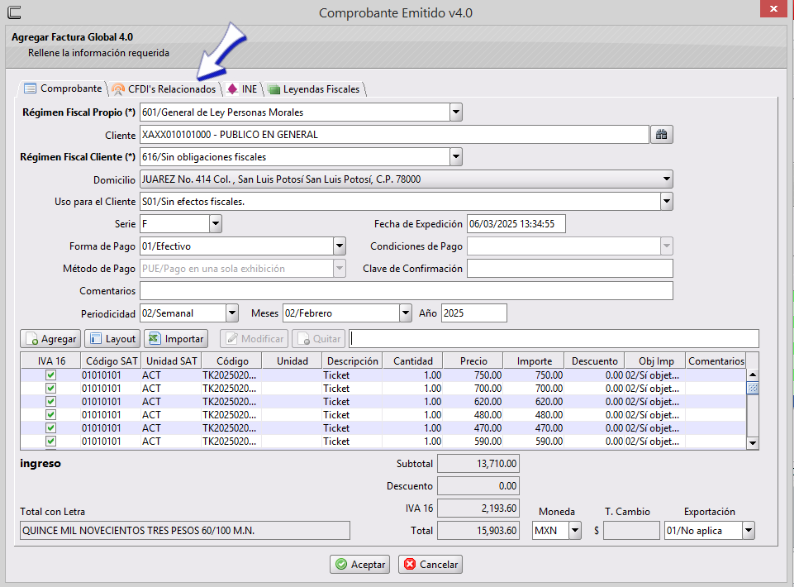Click the table scrollbar up arrow

click(x=752, y=375)
